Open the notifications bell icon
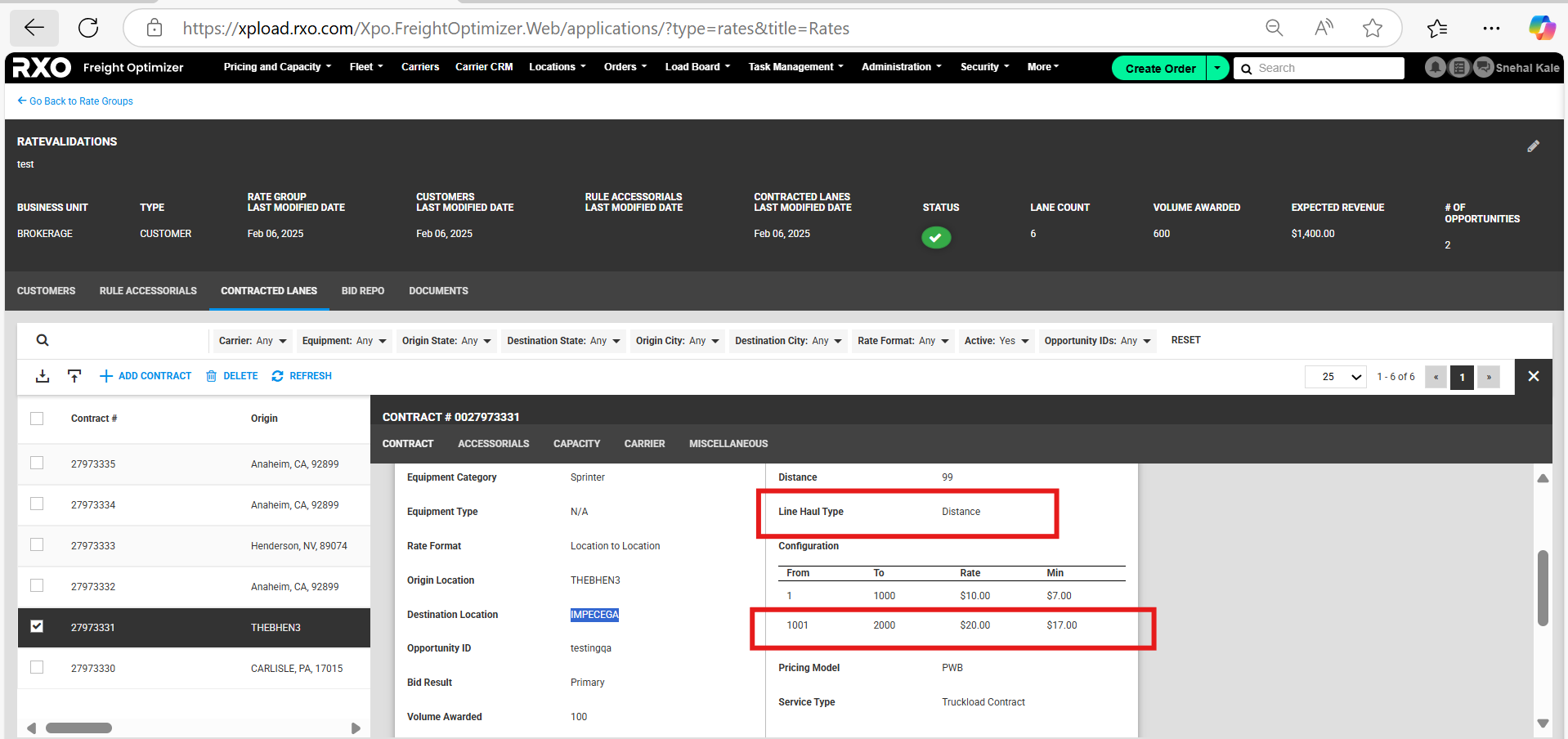This screenshot has height=739, width=1568. [x=1435, y=67]
